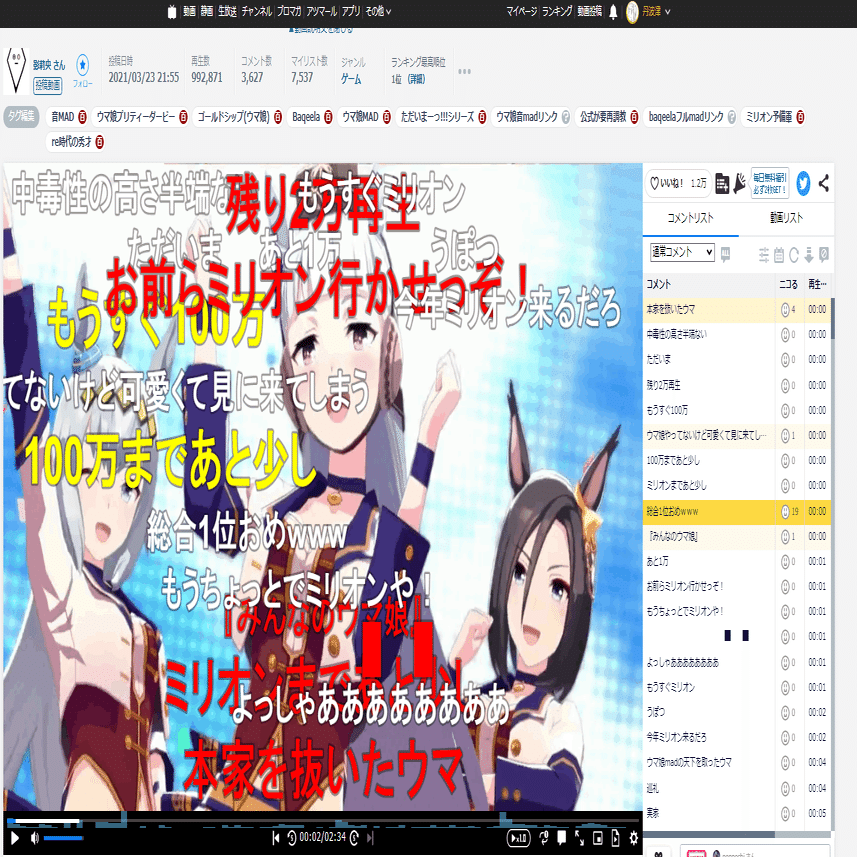This screenshot has height=857, width=857.
Task: Open the 通常コメント dropdown
Action: pyautogui.click(x=682, y=252)
